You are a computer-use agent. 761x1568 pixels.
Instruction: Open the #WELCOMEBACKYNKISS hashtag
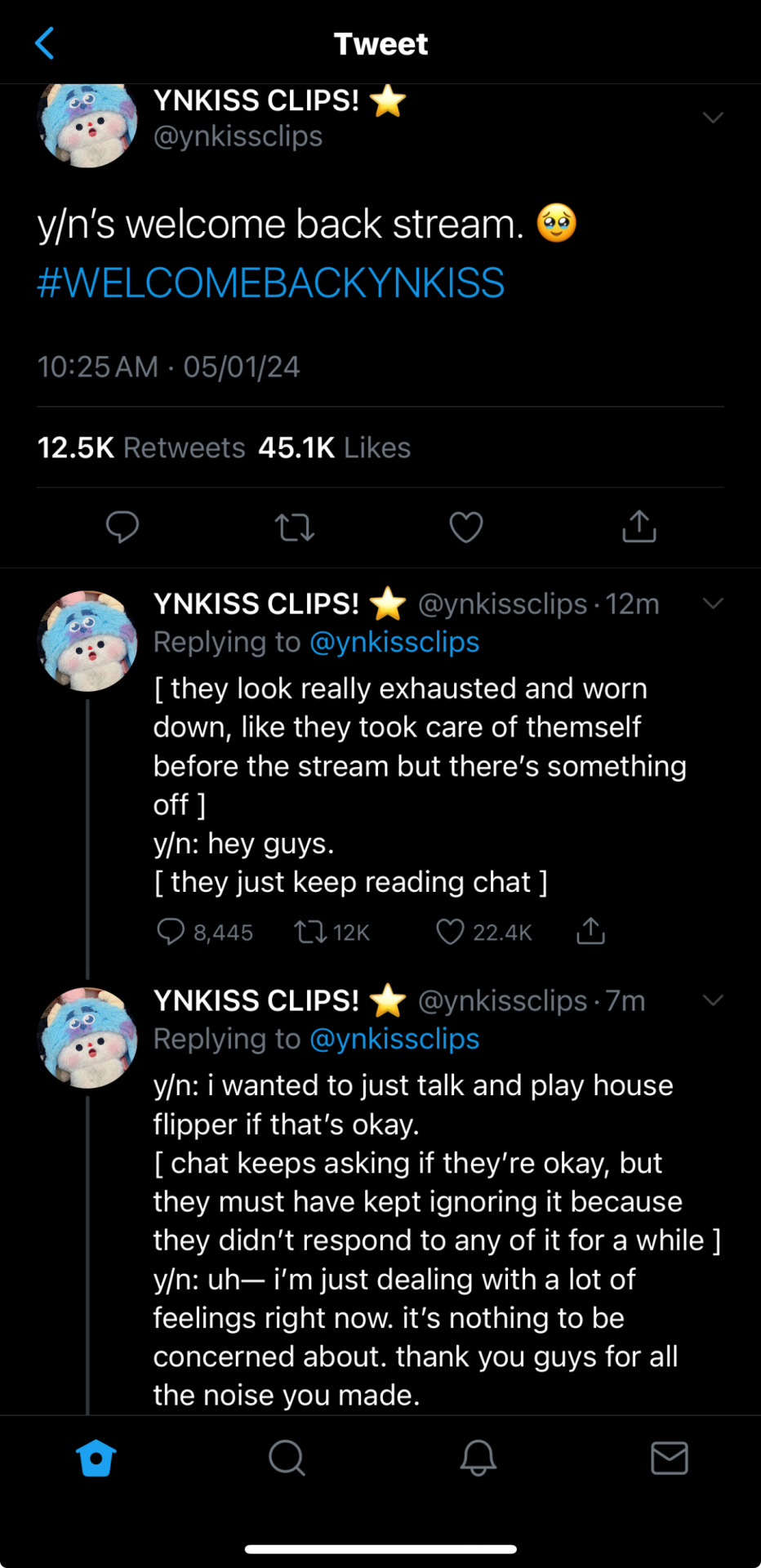click(271, 283)
